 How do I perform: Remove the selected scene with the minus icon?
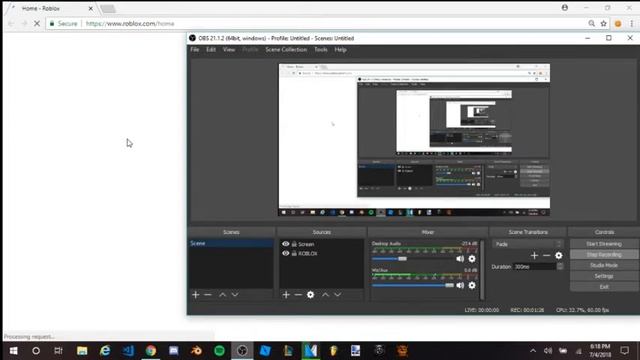point(208,294)
